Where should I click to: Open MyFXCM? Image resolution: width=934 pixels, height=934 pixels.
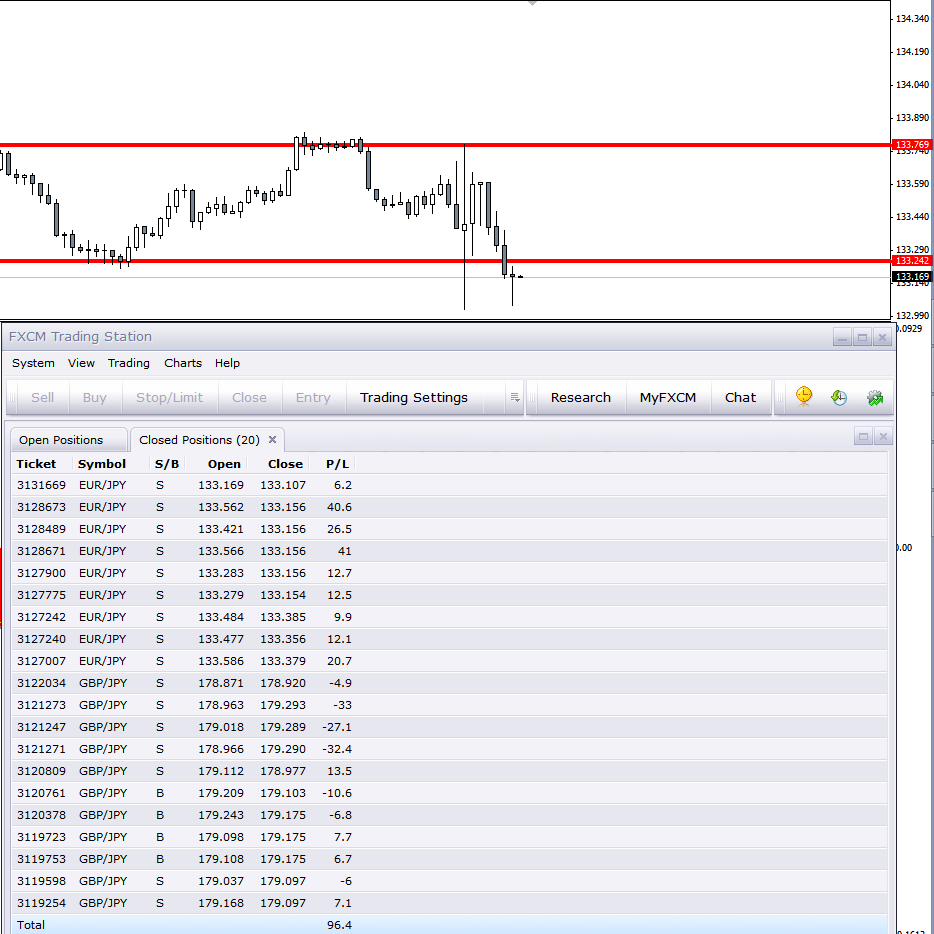668,397
